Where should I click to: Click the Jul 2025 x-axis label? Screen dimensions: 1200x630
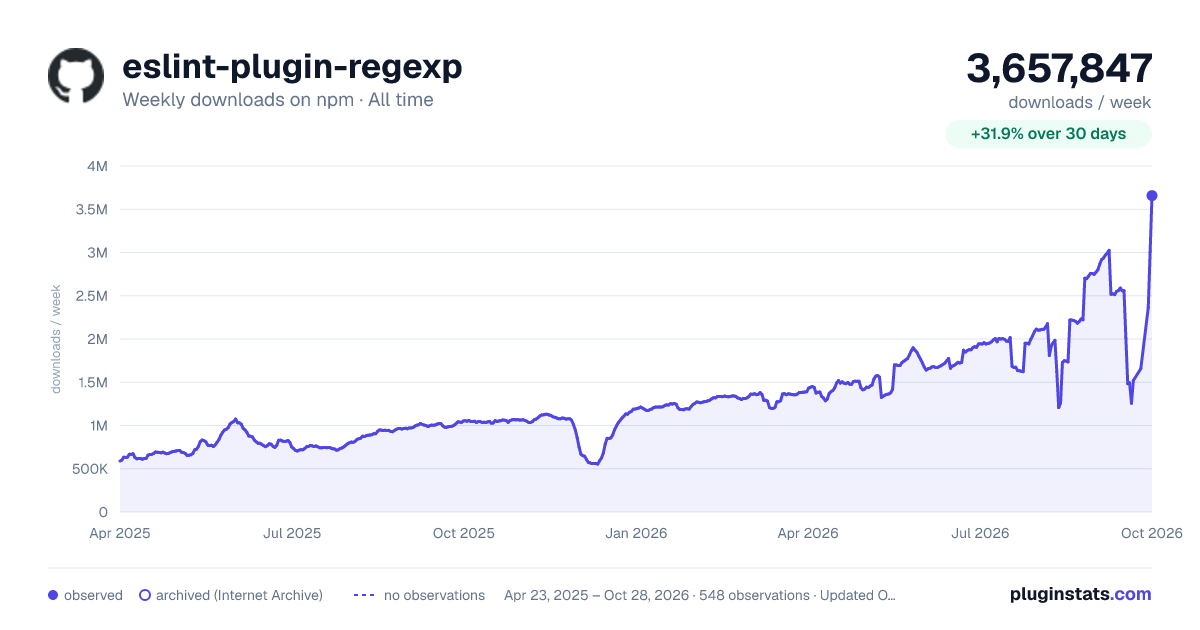pos(292,533)
